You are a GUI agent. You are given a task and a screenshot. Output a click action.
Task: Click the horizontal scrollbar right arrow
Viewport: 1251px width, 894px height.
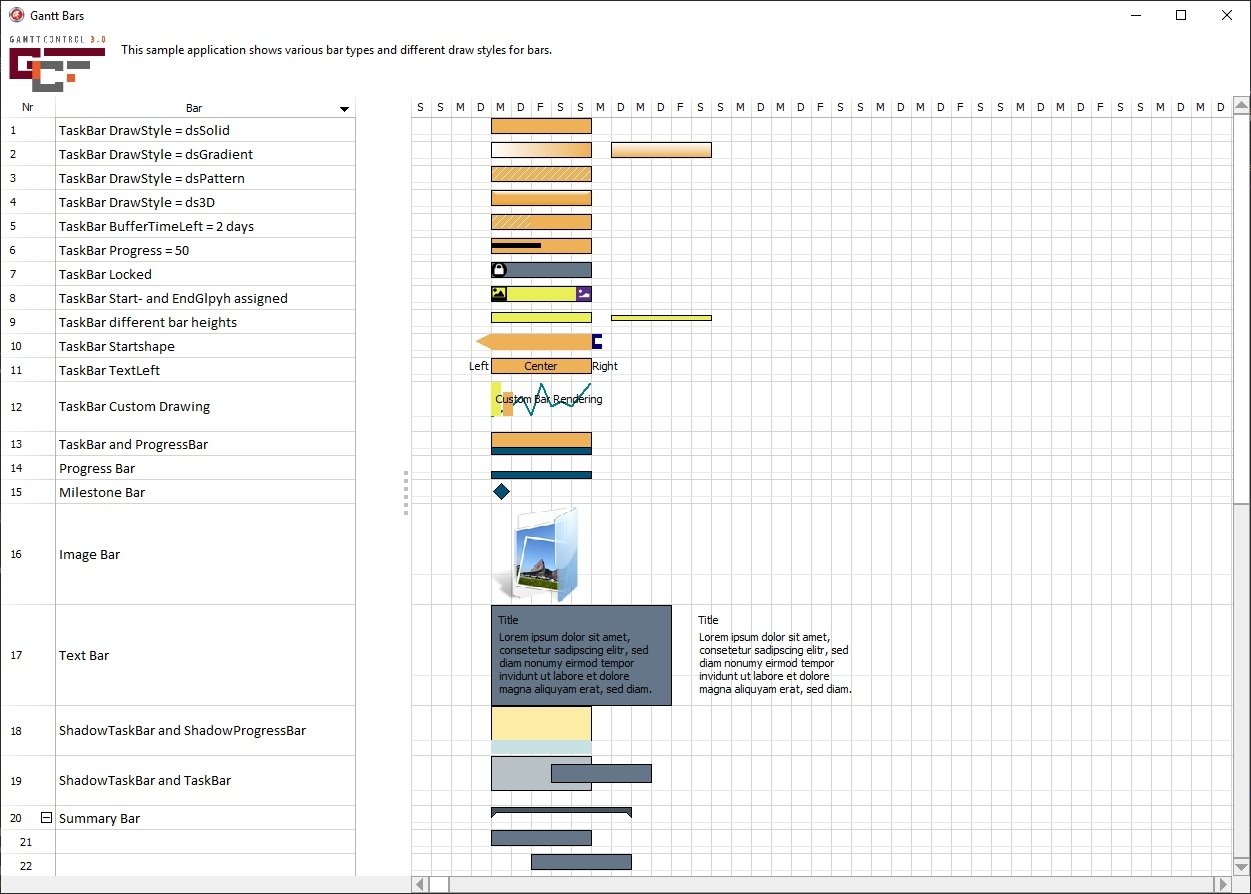pyautogui.click(x=1223, y=884)
